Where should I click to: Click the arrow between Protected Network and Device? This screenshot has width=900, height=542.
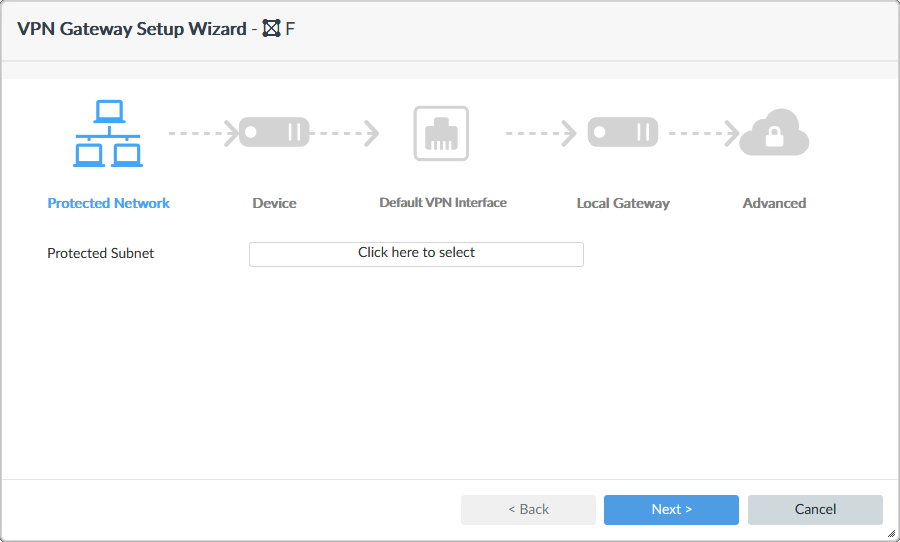[x=203, y=132]
